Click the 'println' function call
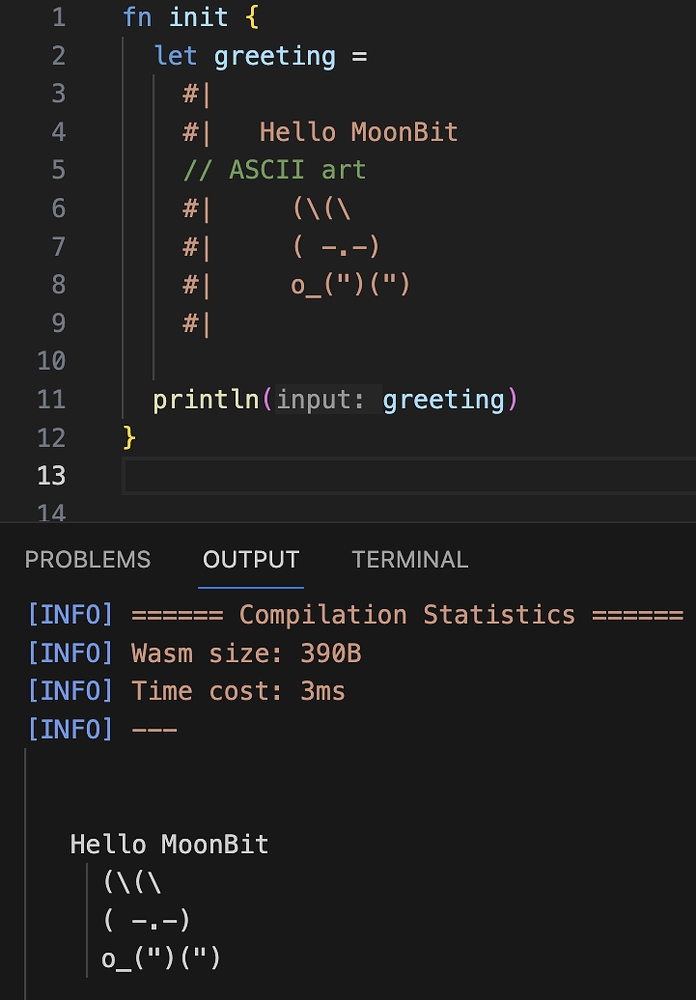 [x=205, y=400]
